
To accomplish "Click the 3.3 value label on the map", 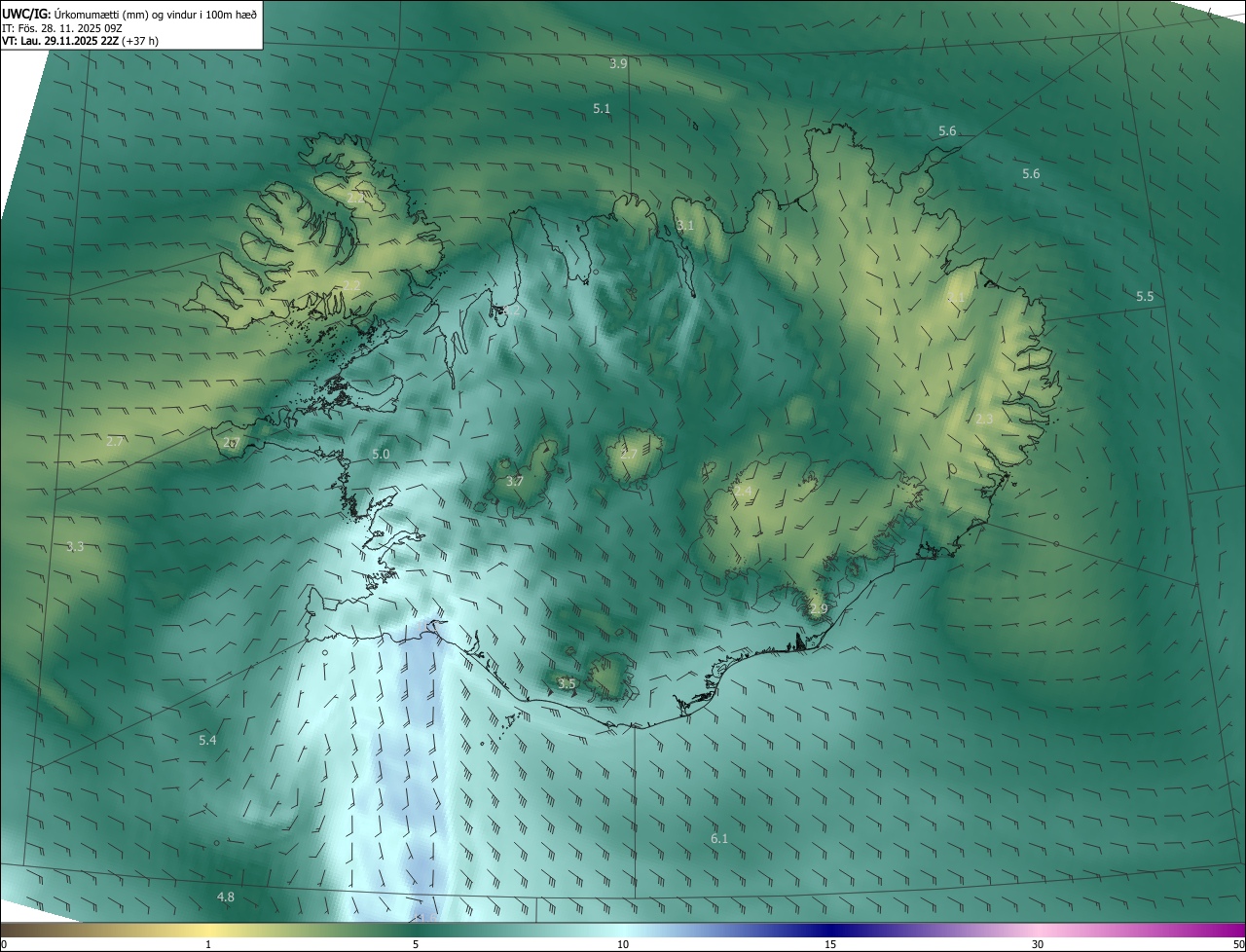I will [x=75, y=547].
